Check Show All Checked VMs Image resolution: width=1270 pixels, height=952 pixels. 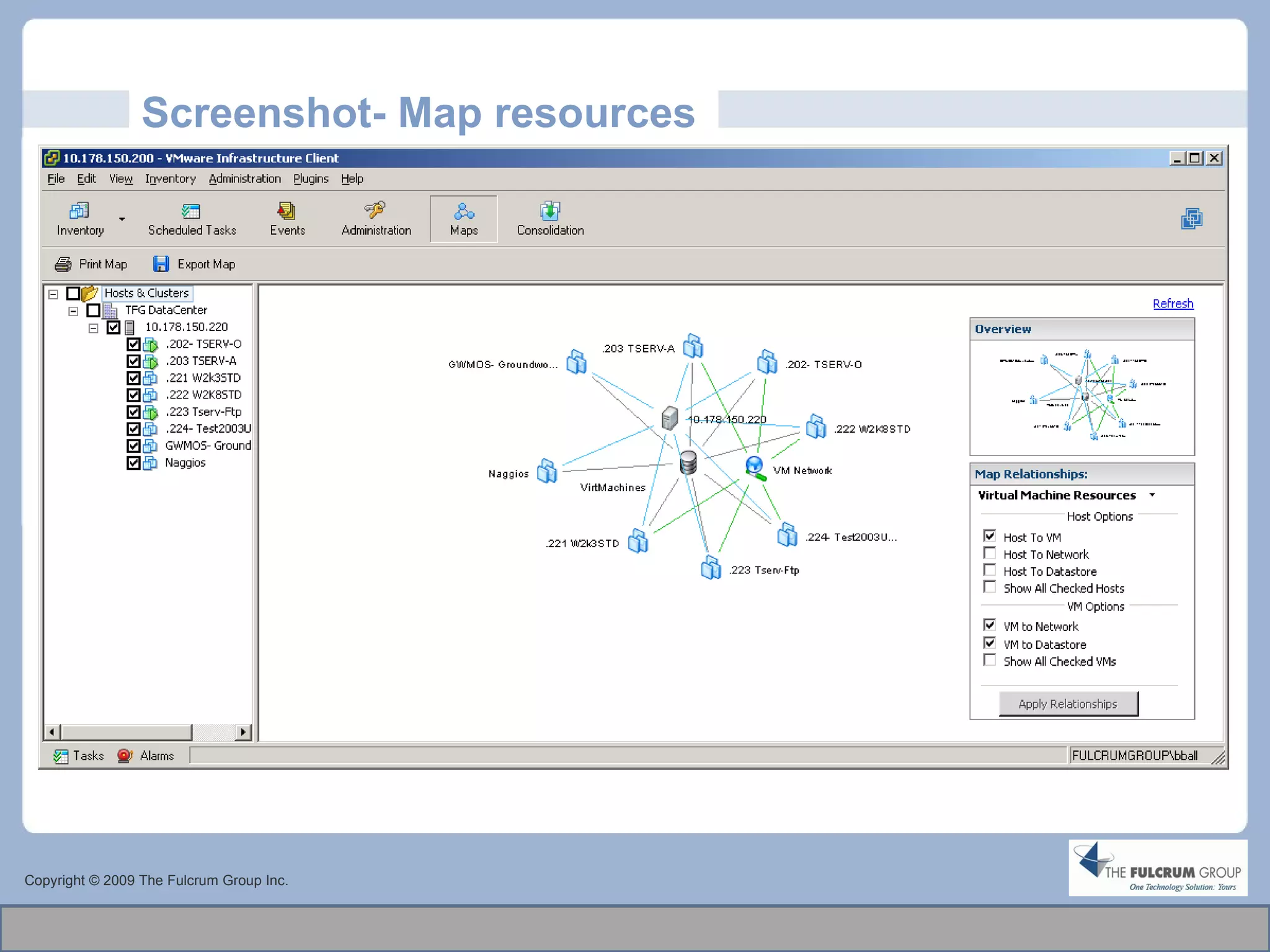(990, 660)
